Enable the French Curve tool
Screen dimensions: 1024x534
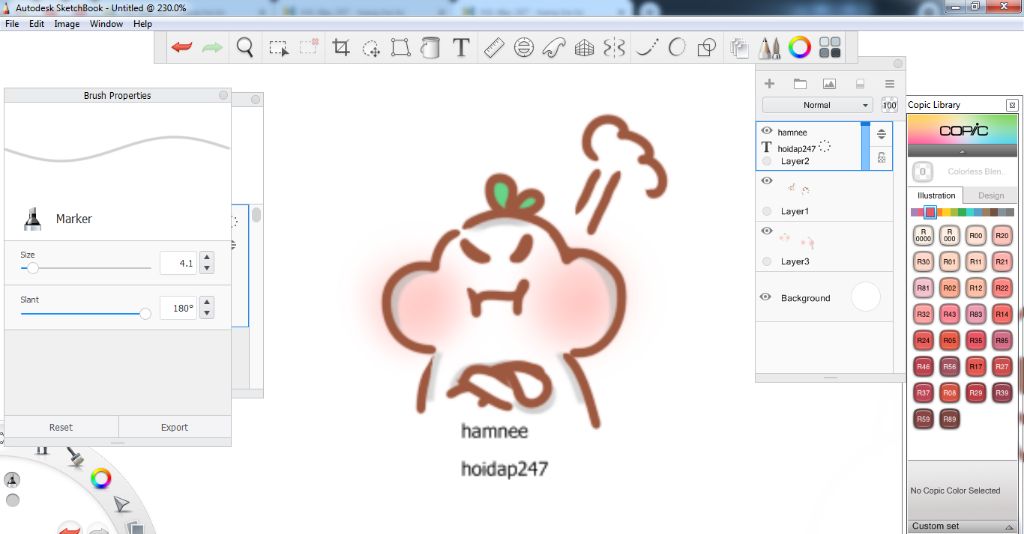point(554,48)
